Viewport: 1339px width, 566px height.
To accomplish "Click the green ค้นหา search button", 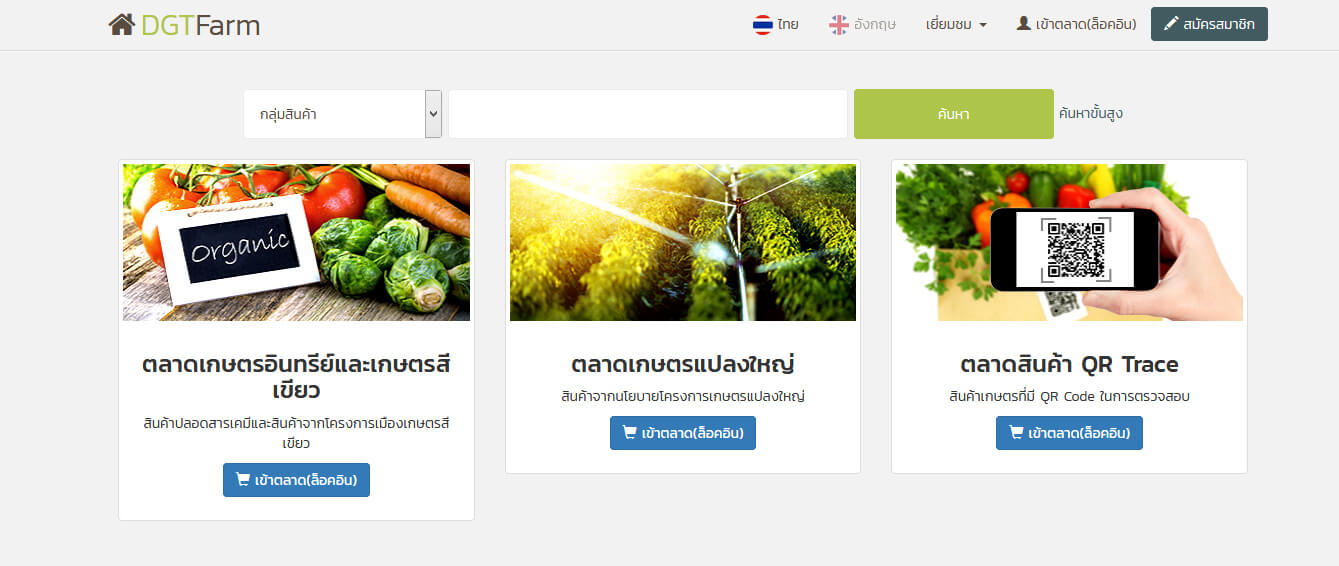I will [x=953, y=114].
